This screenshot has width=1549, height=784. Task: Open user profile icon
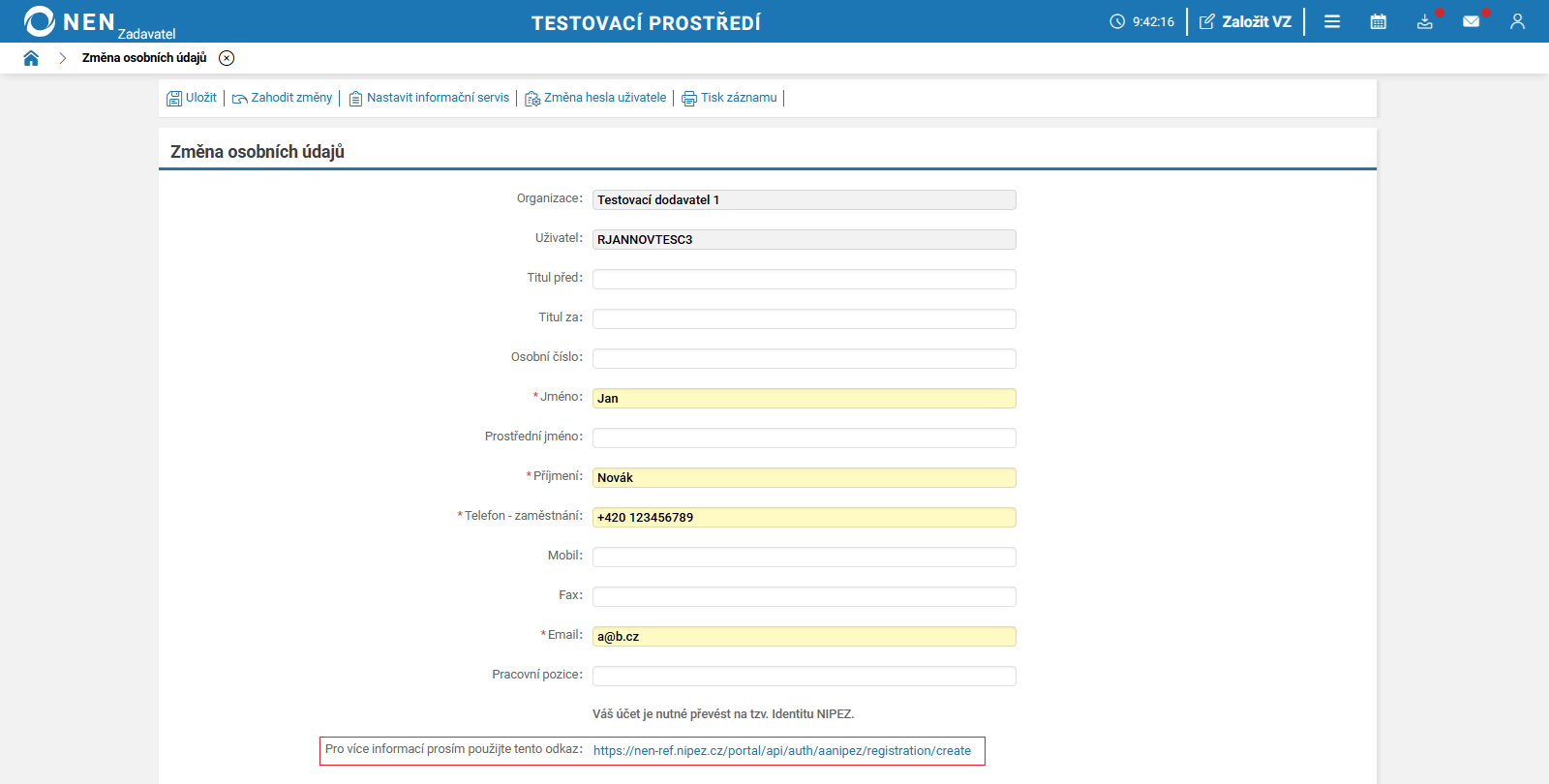point(1517,21)
